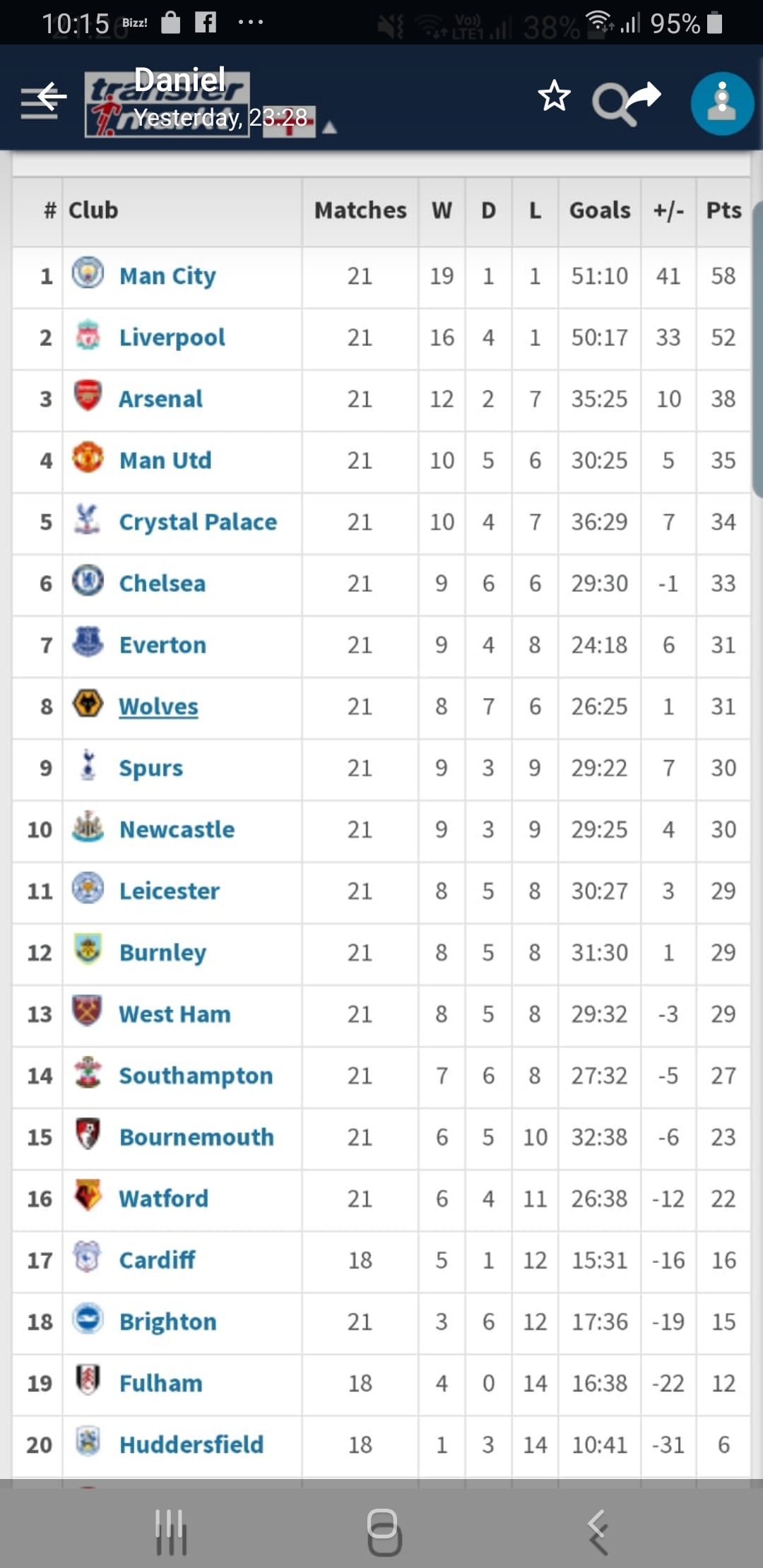Tap the favorite star icon
The image size is (763, 1568).
click(x=554, y=96)
